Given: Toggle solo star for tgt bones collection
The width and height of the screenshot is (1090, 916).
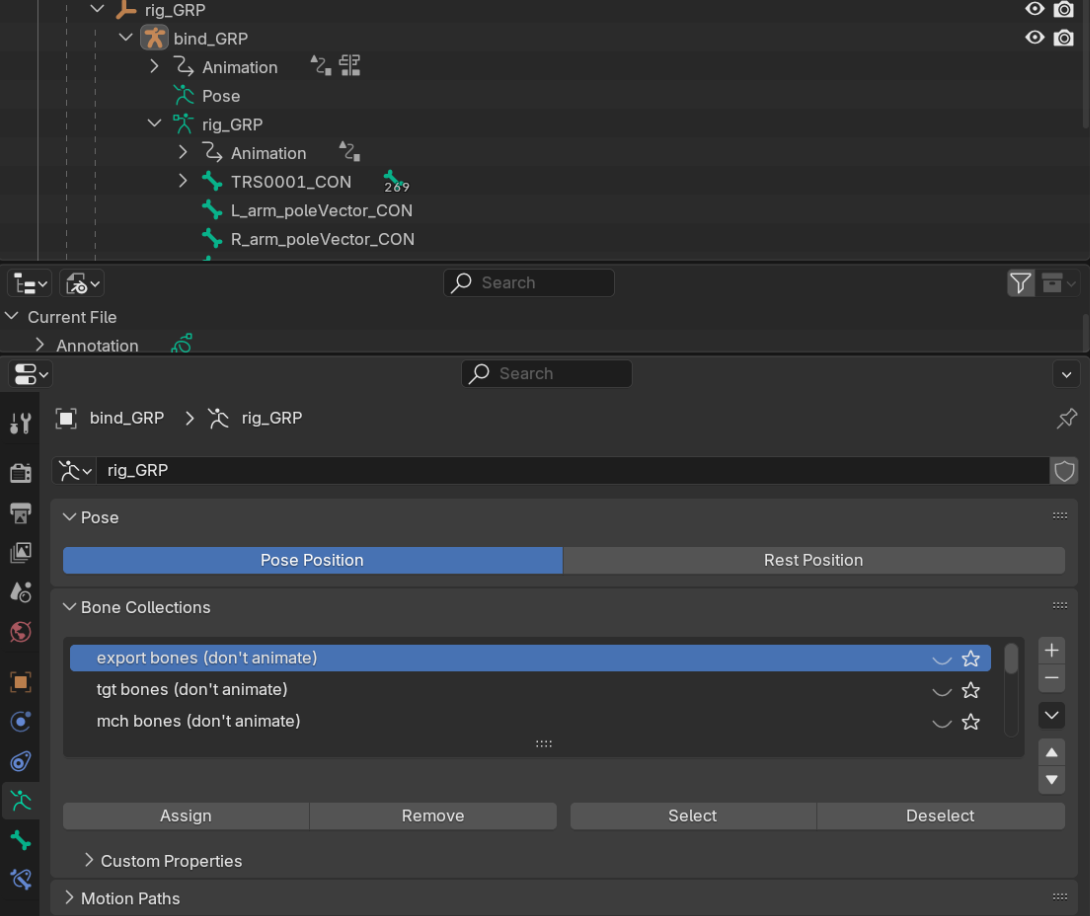Looking at the screenshot, I should pos(970,691).
